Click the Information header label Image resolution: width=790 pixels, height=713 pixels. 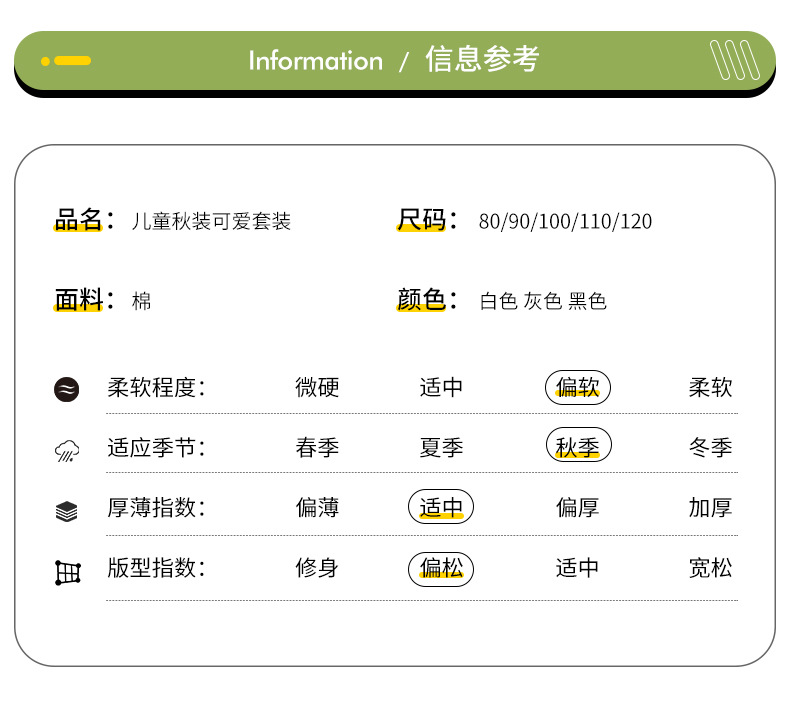pyautogui.click(x=315, y=61)
